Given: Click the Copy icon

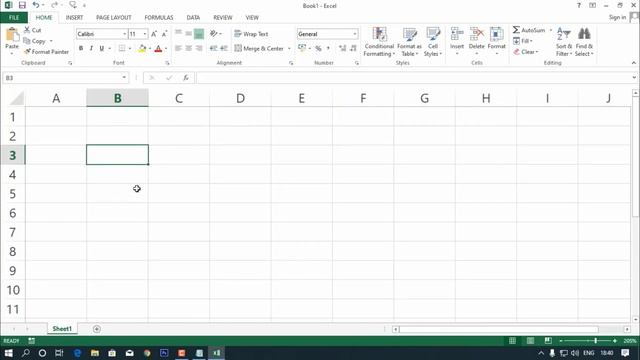Looking at the screenshot, I should coord(27,41).
